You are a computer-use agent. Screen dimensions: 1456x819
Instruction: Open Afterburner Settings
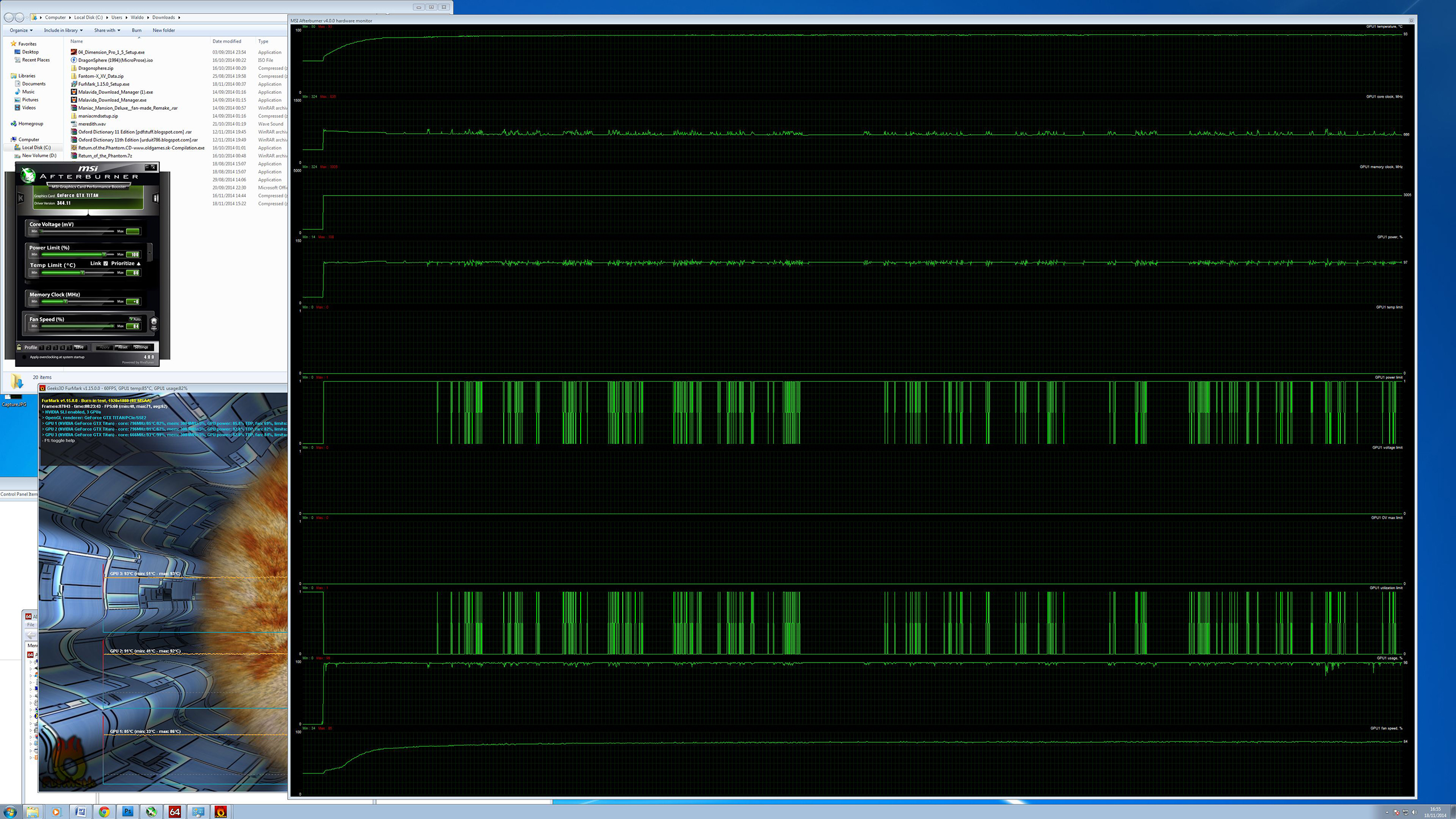(x=141, y=348)
